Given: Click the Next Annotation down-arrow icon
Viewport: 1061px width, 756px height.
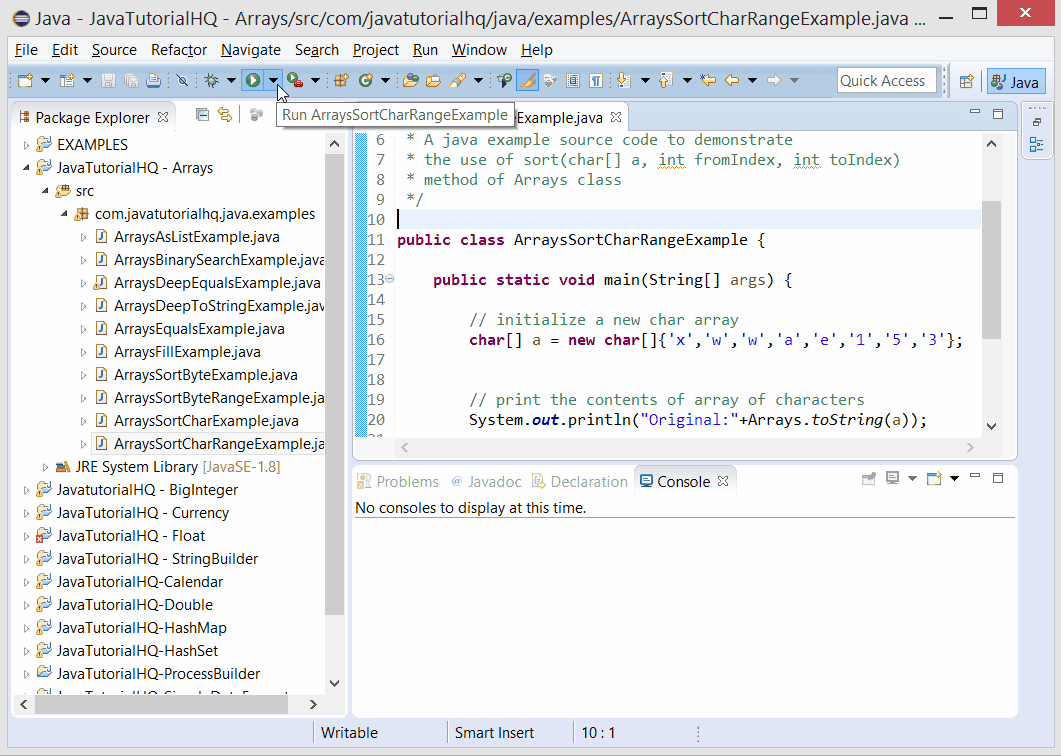Looking at the screenshot, I should click(x=624, y=81).
